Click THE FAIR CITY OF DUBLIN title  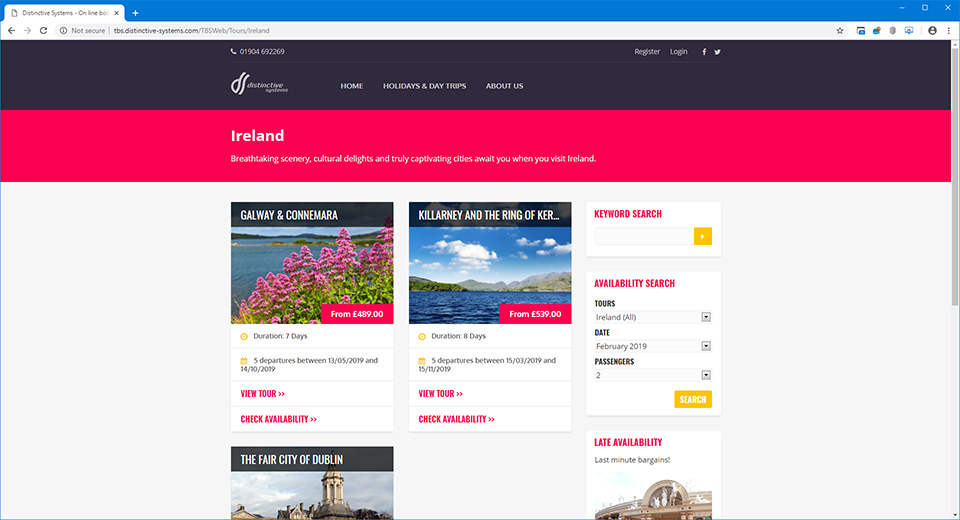click(291, 460)
